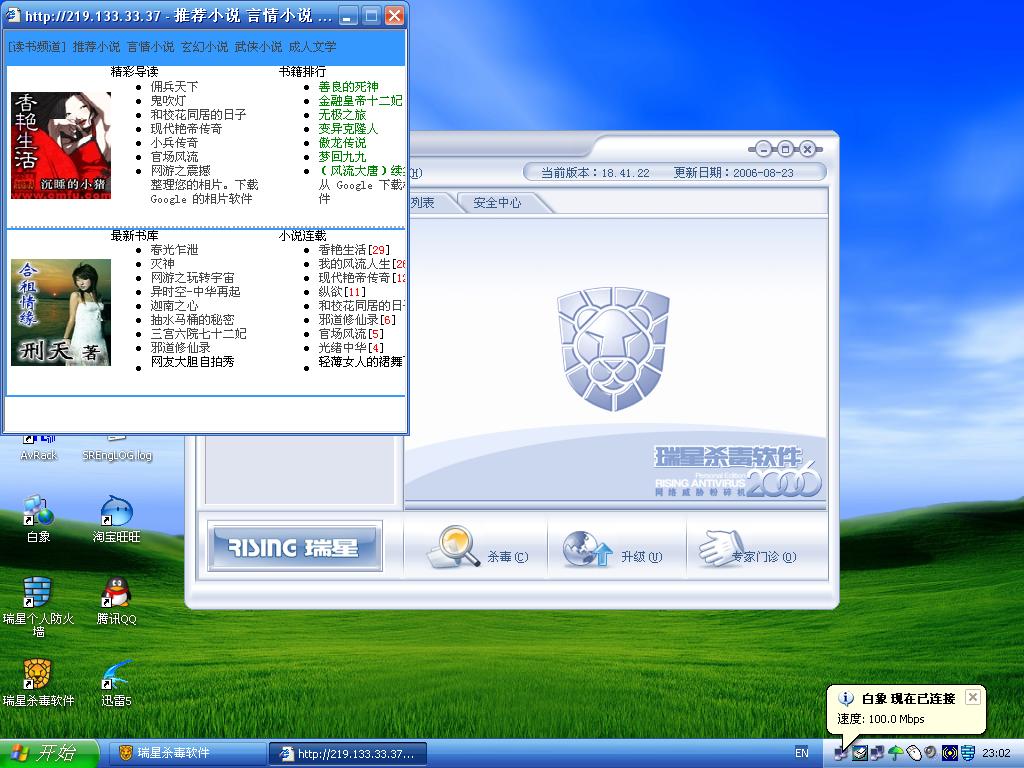Open 小兵传奇 novel link
The width and height of the screenshot is (1024, 768).
[174, 142]
